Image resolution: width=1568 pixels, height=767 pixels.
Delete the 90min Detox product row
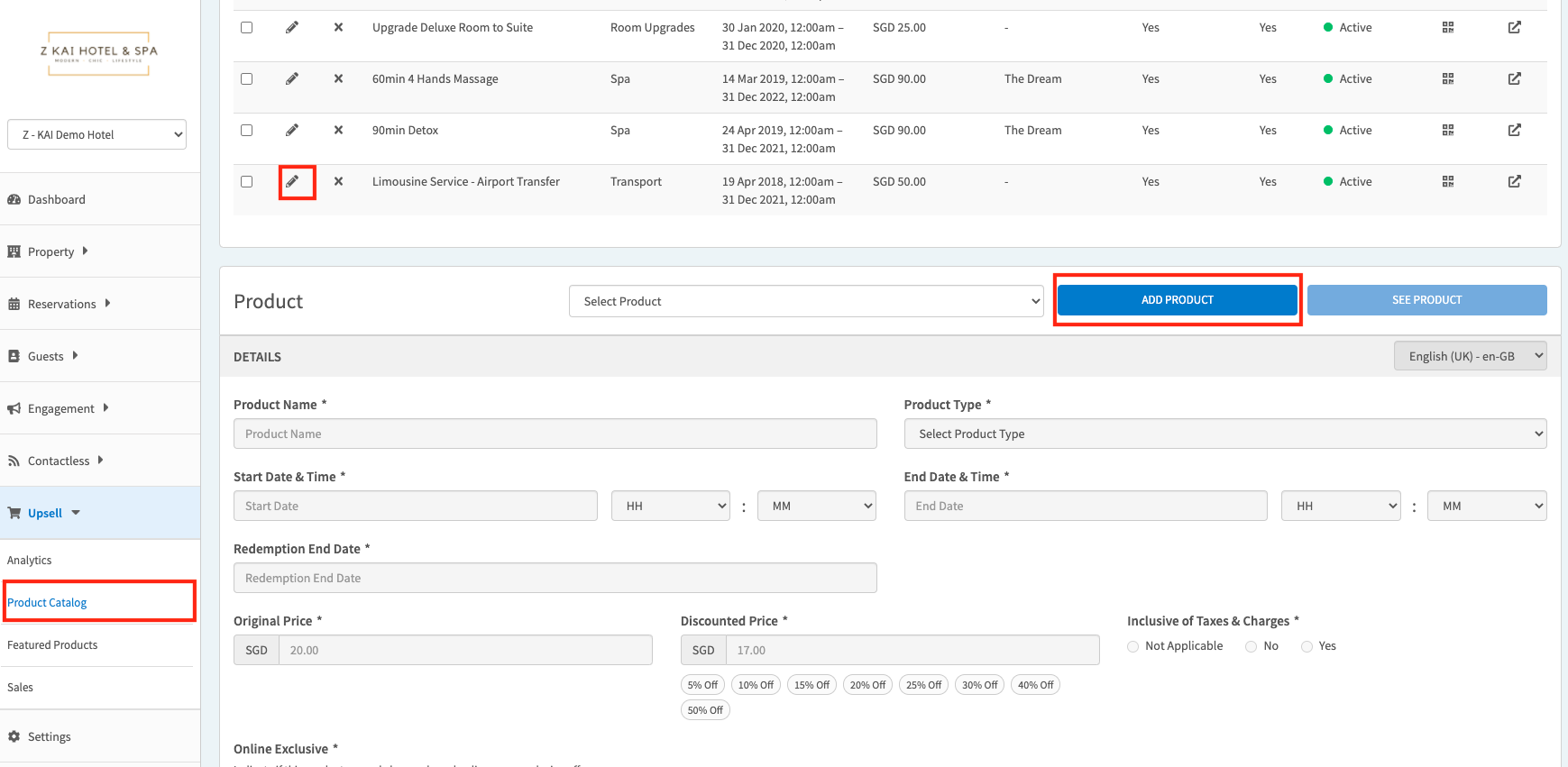[x=338, y=130]
